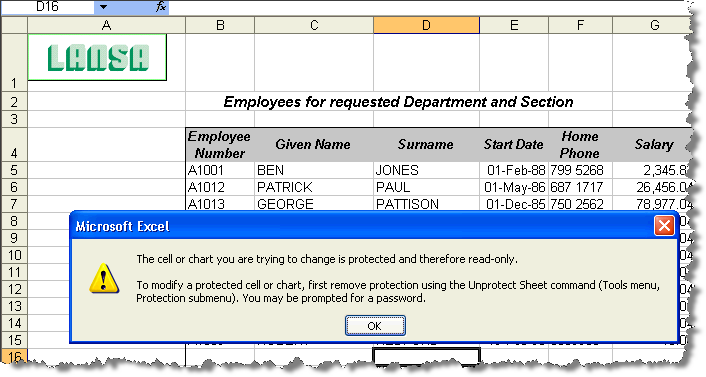Select row 1 header

coord(14,63)
